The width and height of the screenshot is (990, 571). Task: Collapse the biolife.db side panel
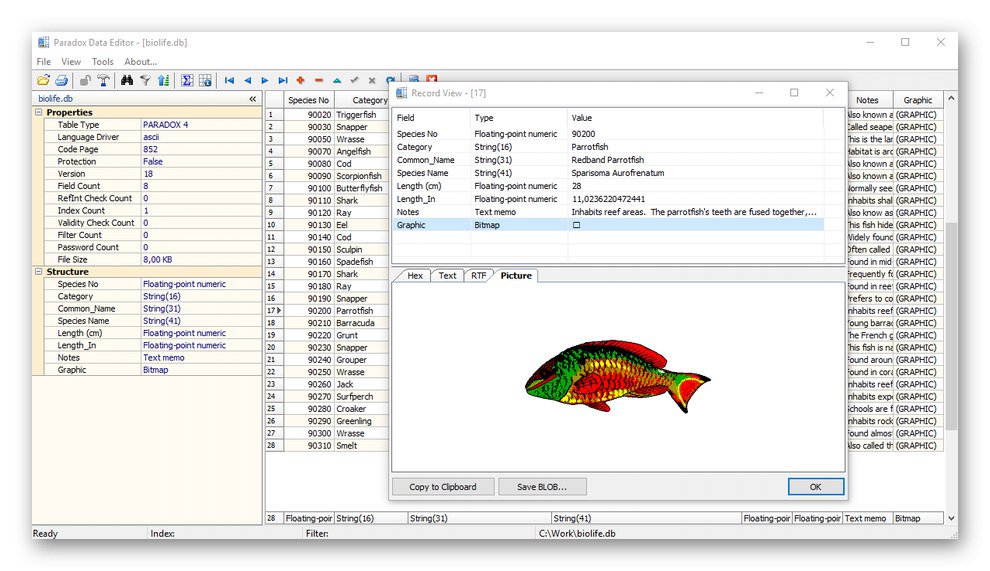[252, 99]
